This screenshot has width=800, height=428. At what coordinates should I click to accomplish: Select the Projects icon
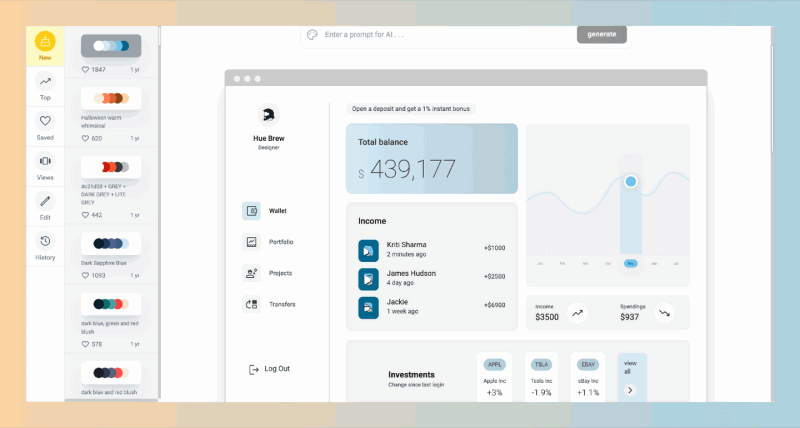(251, 273)
